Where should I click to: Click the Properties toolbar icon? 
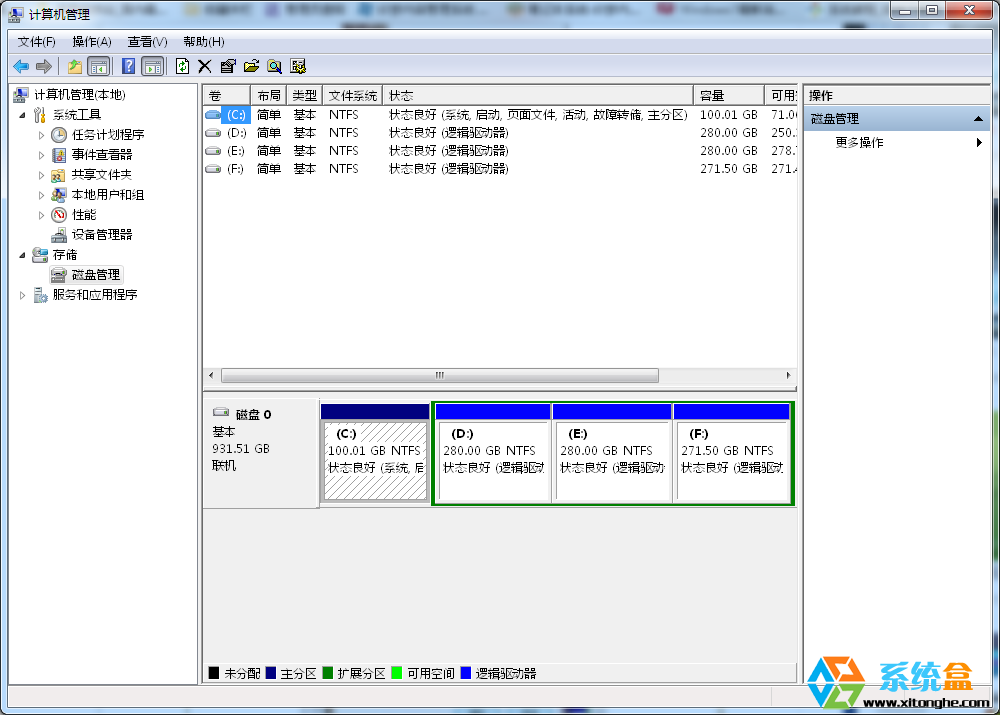pyautogui.click(x=228, y=66)
